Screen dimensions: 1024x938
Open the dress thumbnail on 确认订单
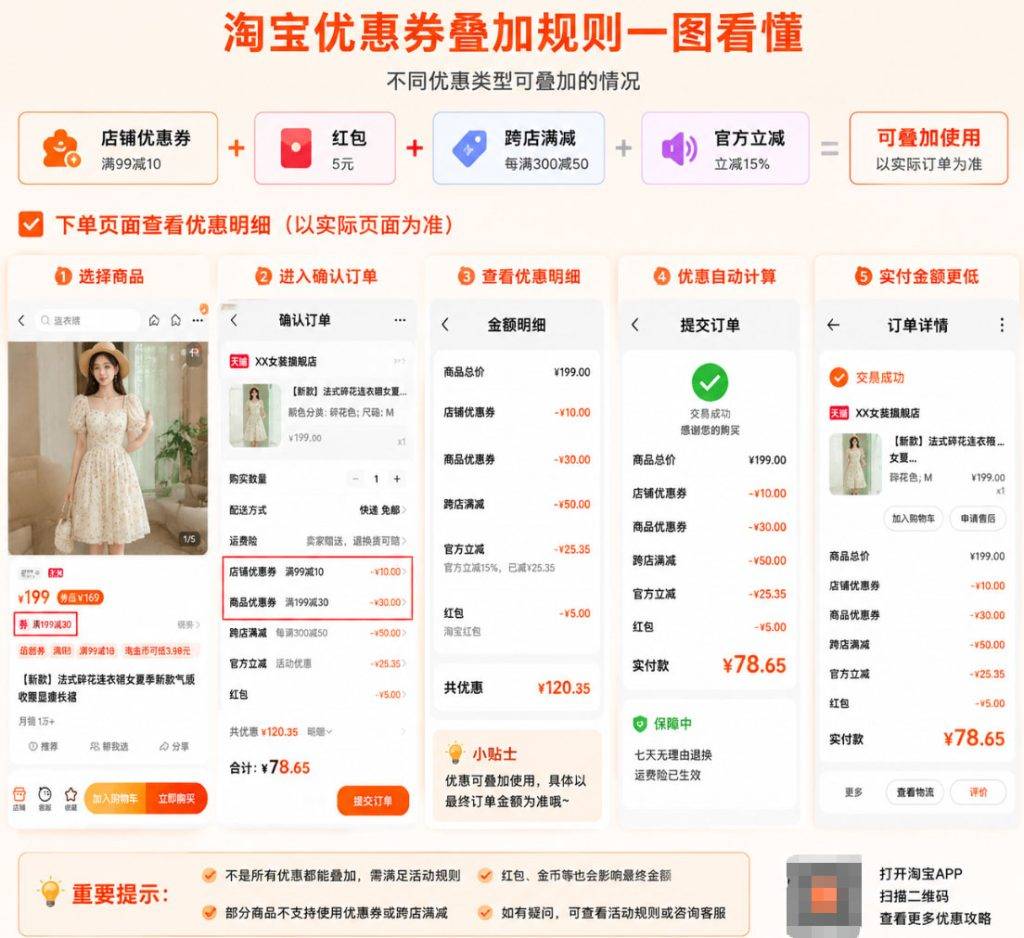pos(255,415)
